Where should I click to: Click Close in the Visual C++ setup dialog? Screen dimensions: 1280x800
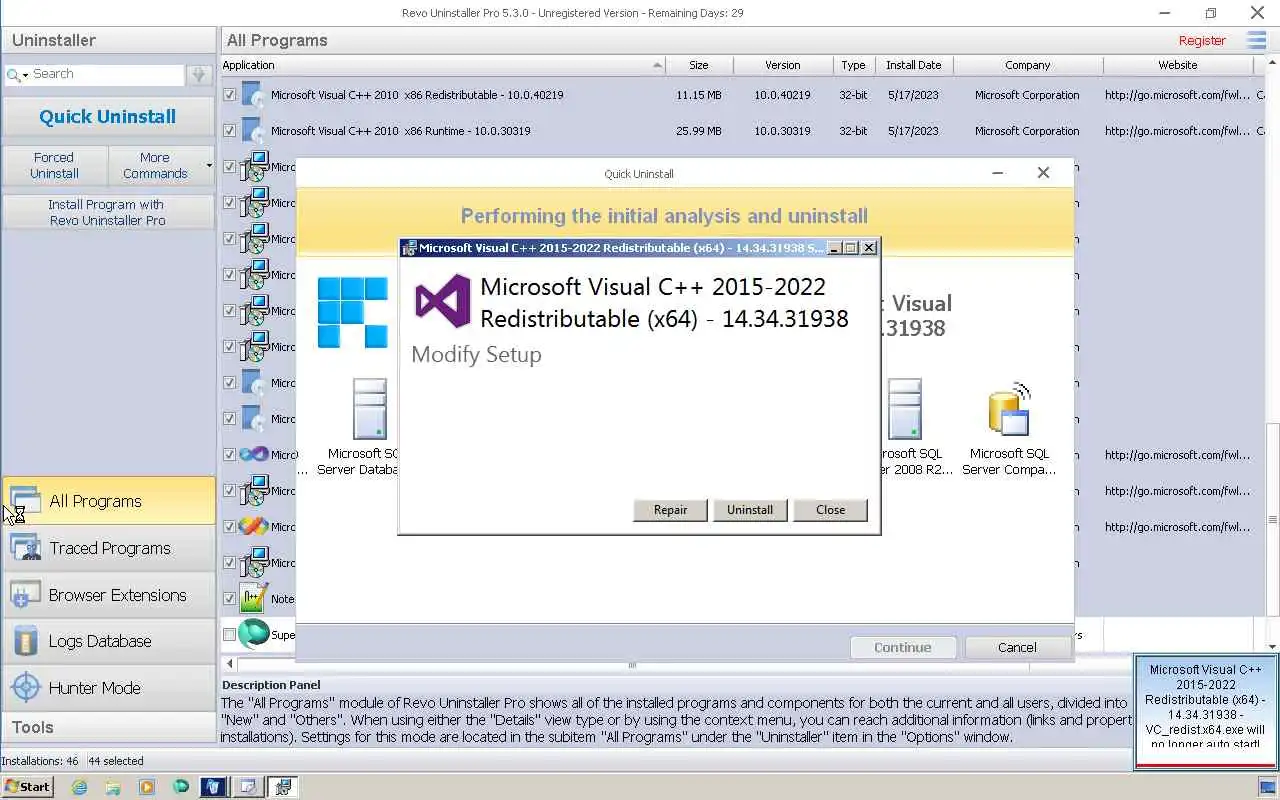click(830, 510)
